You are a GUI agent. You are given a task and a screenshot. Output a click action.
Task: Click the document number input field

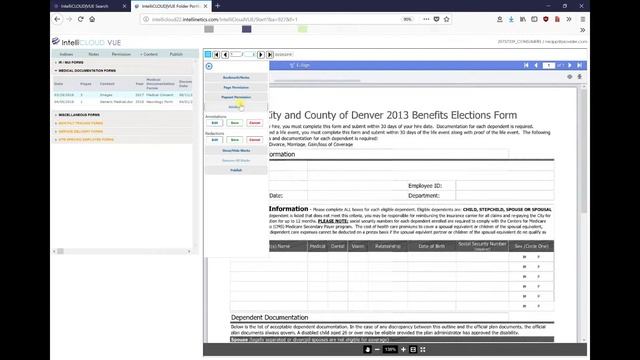(x=236, y=54)
